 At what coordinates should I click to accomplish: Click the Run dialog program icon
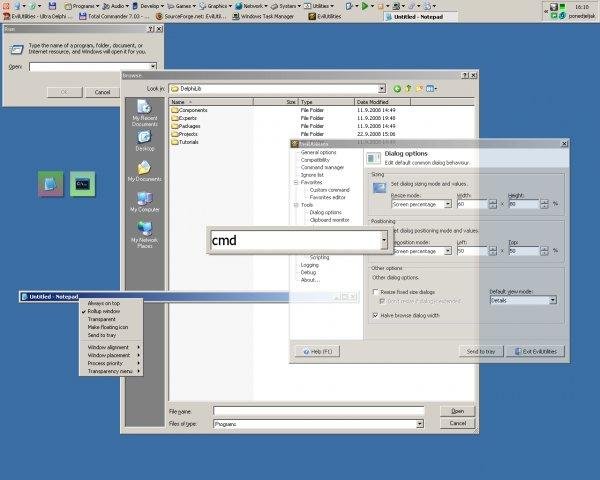[16, 49]
